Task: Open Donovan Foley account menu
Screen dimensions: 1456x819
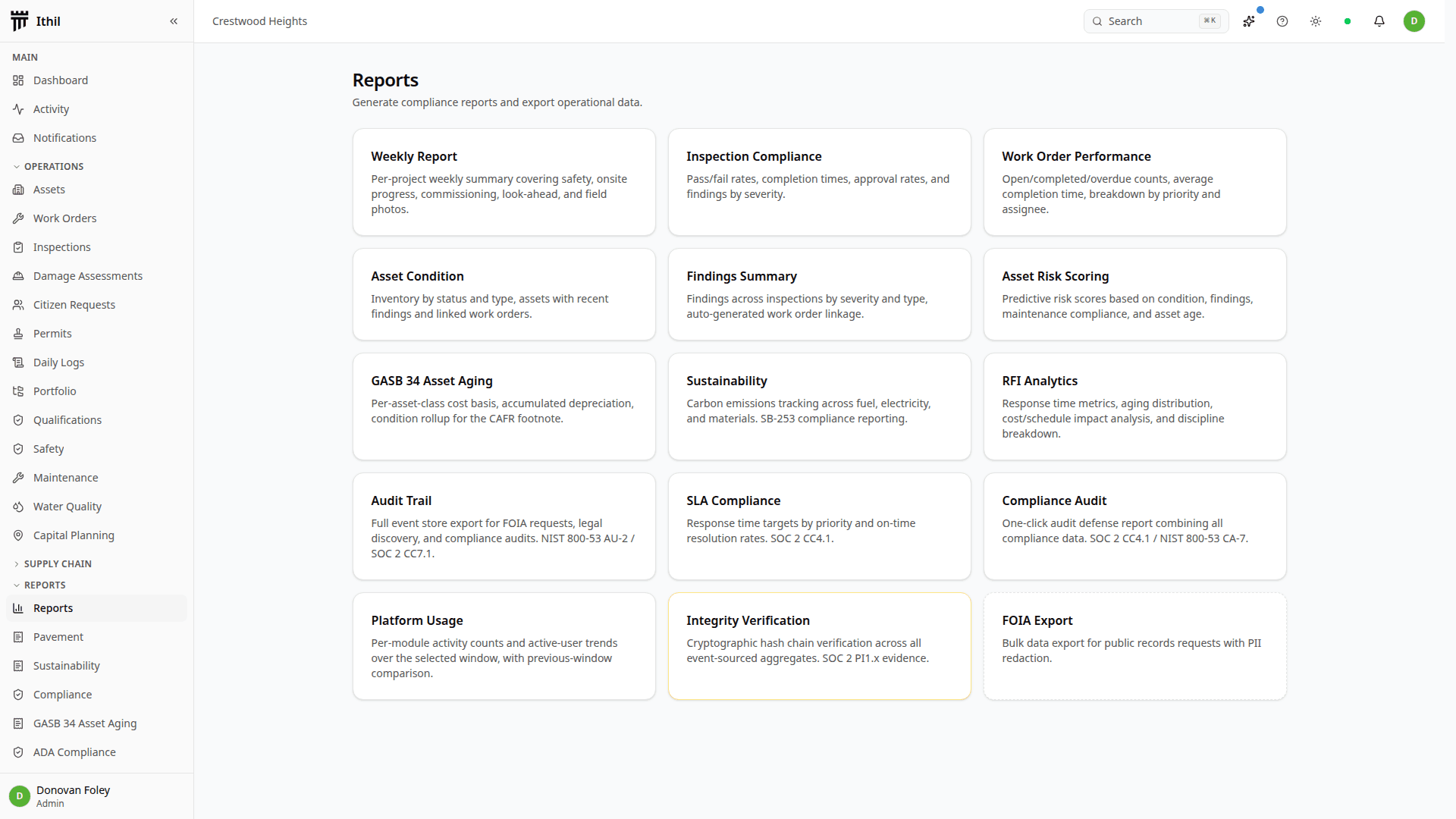Action: point(96,796)
